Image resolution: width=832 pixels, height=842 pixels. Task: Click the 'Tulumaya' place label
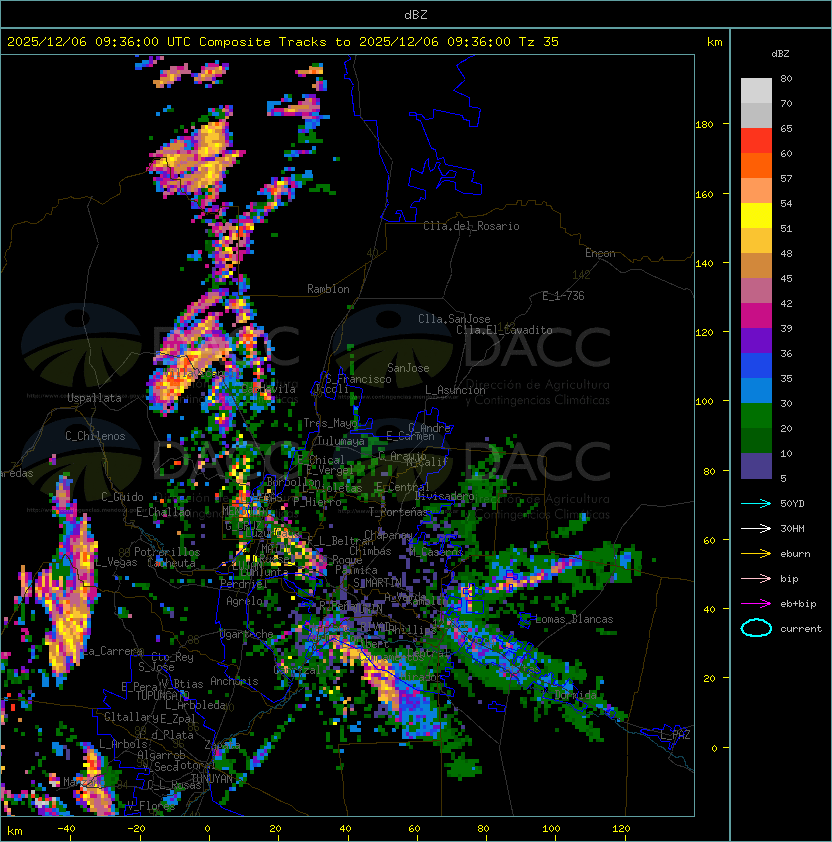(x=341, y=441)
